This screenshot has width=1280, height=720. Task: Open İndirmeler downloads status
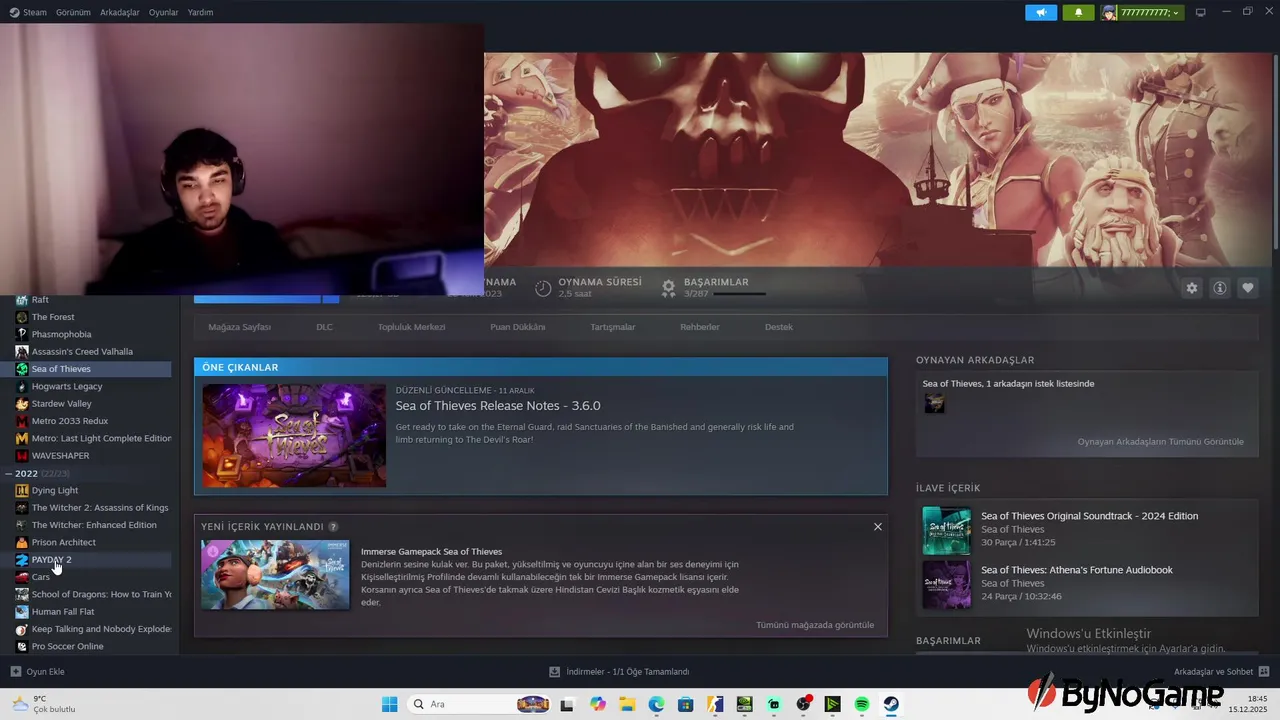[619, 672]
